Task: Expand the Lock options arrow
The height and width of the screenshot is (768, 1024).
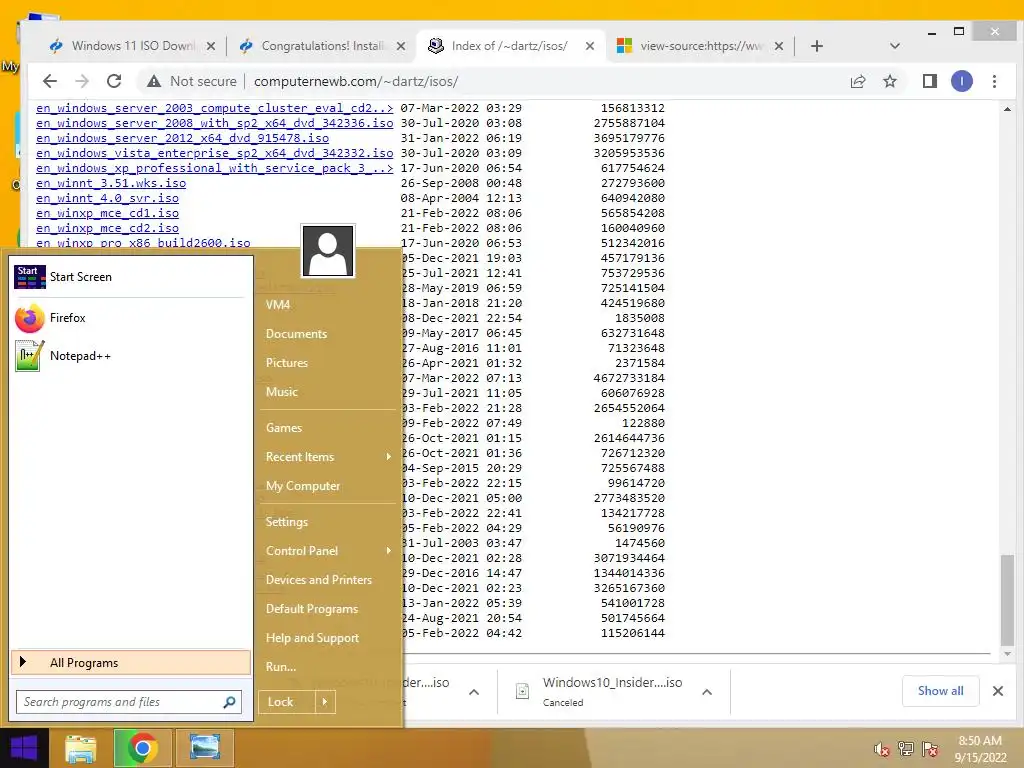Action: coord(325,702)
